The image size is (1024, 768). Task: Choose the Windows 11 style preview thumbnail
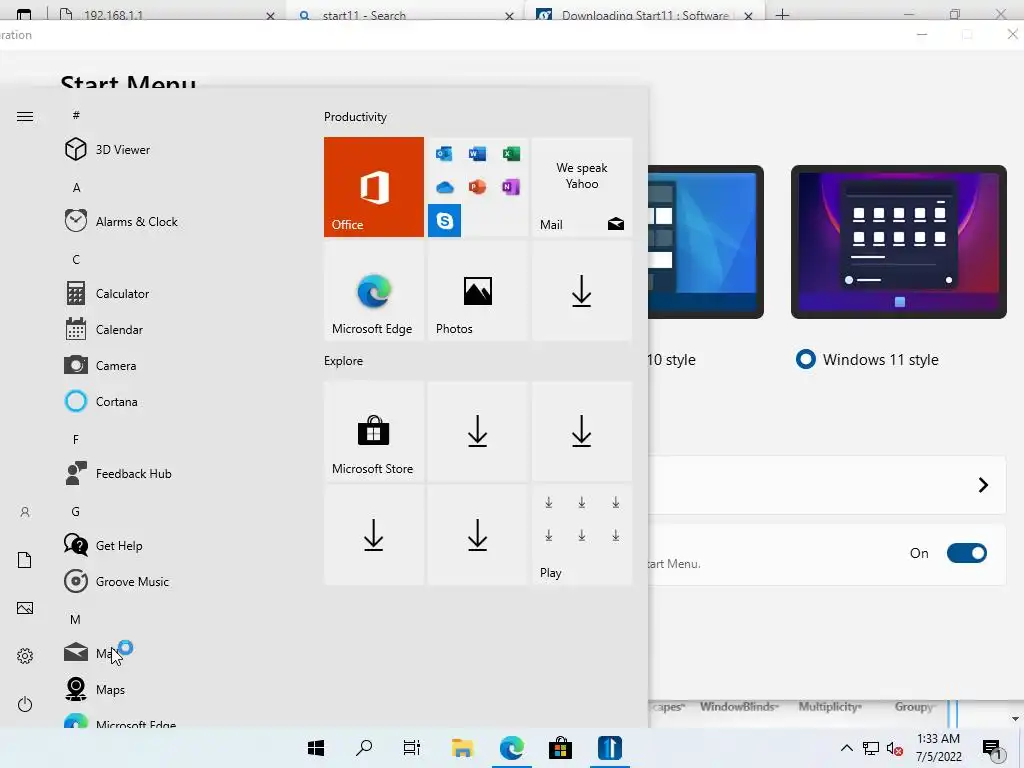899,242
